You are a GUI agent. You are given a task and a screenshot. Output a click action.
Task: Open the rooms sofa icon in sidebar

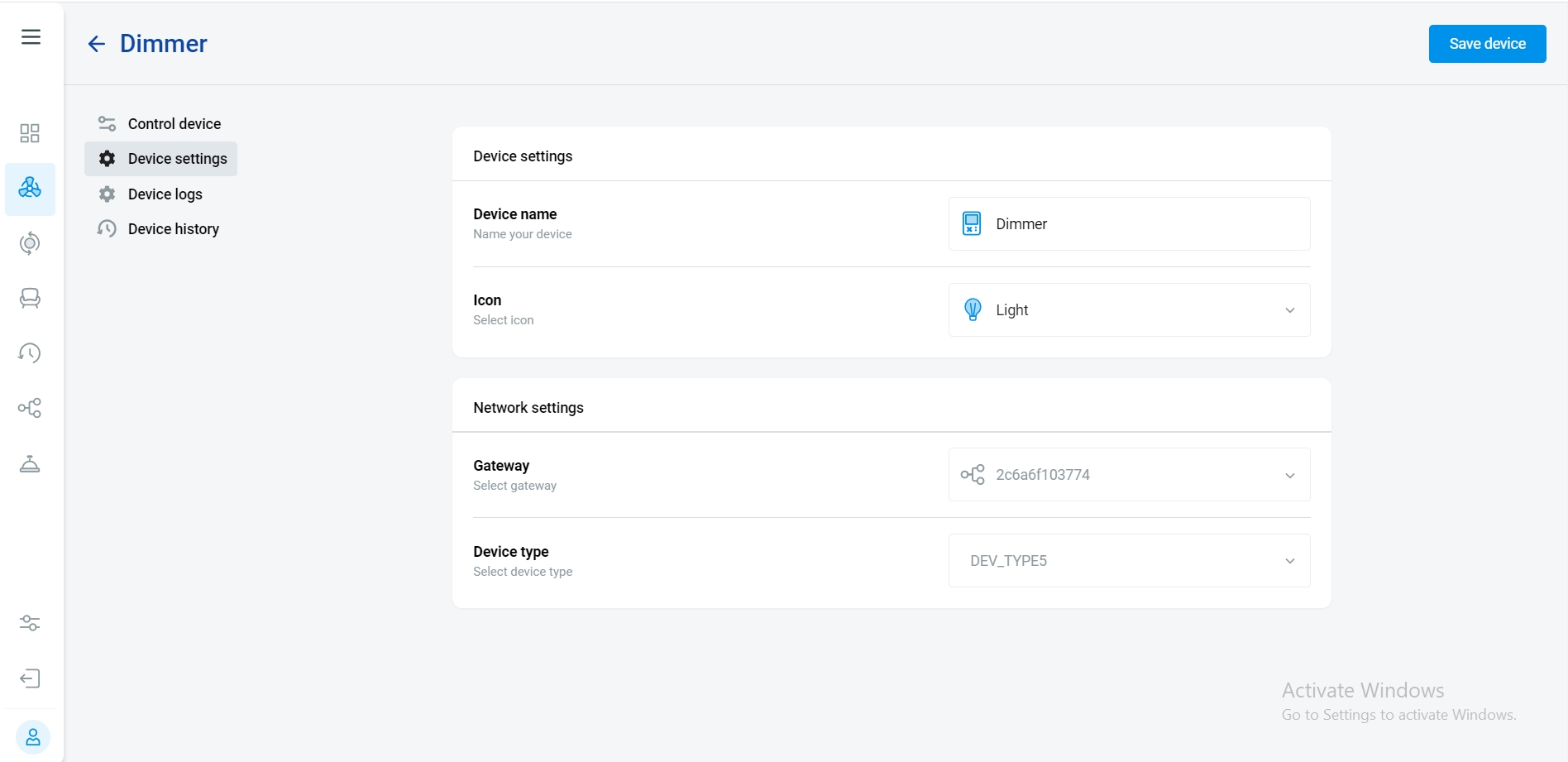[30, 298]
